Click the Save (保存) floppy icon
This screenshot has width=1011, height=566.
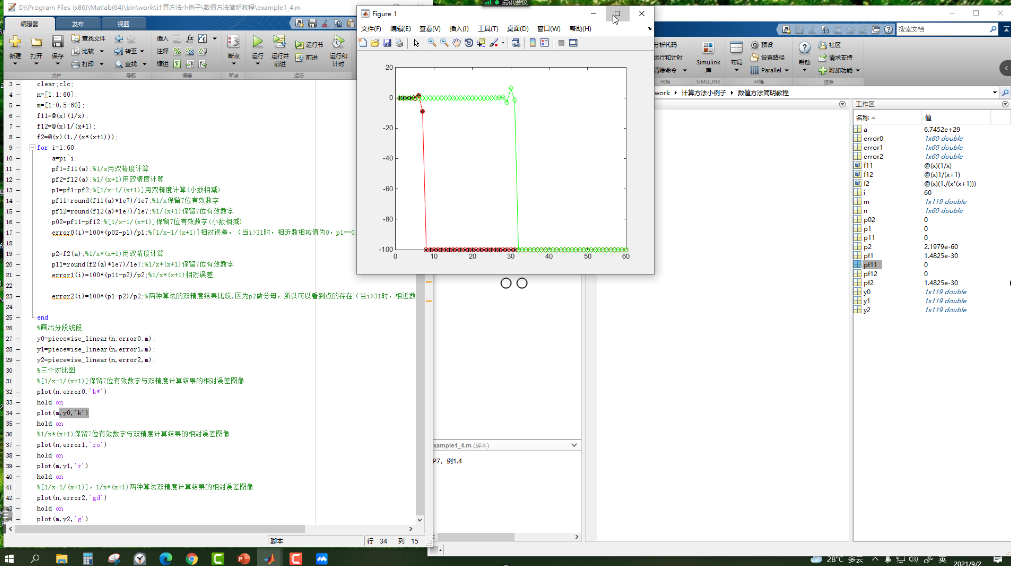[x=57, y=42]
